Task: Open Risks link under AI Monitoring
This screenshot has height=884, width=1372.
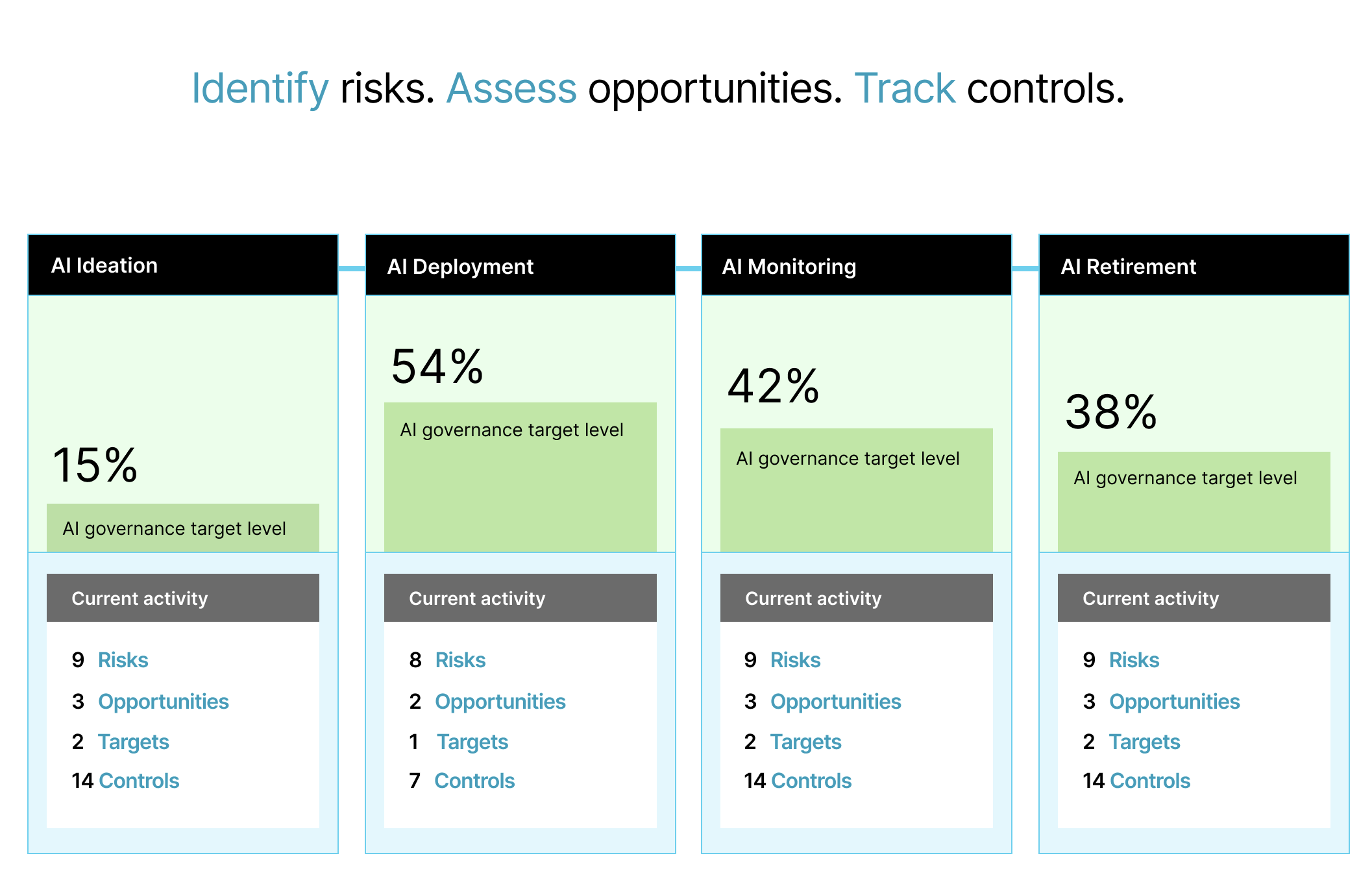Action: click(795, 660)
